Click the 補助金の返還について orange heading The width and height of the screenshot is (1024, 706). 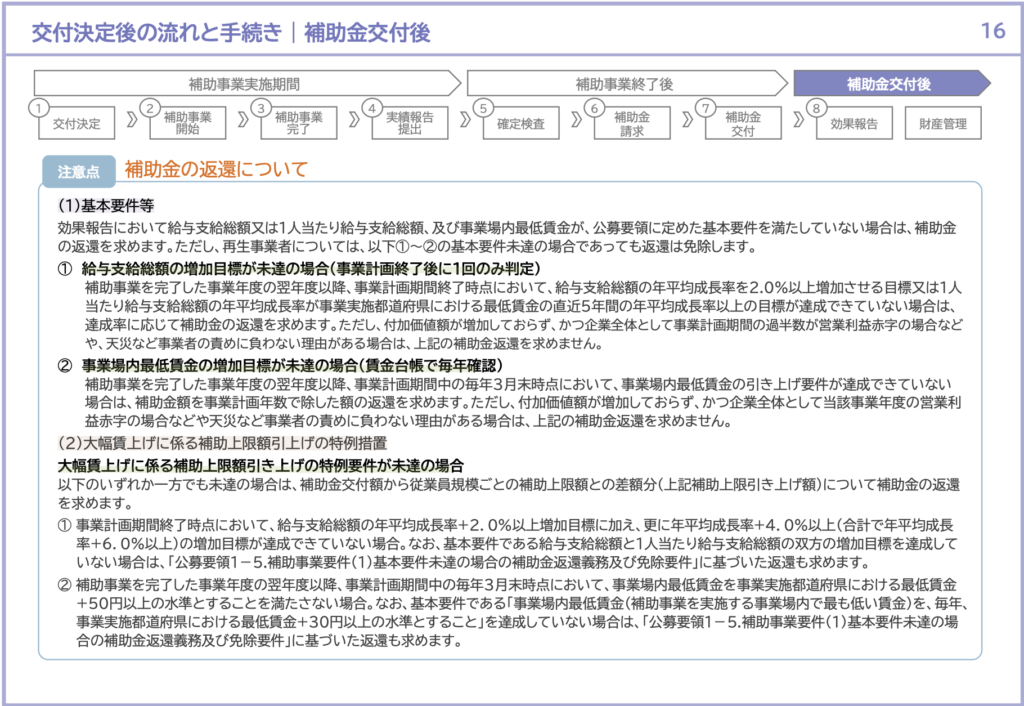point(215,170)
